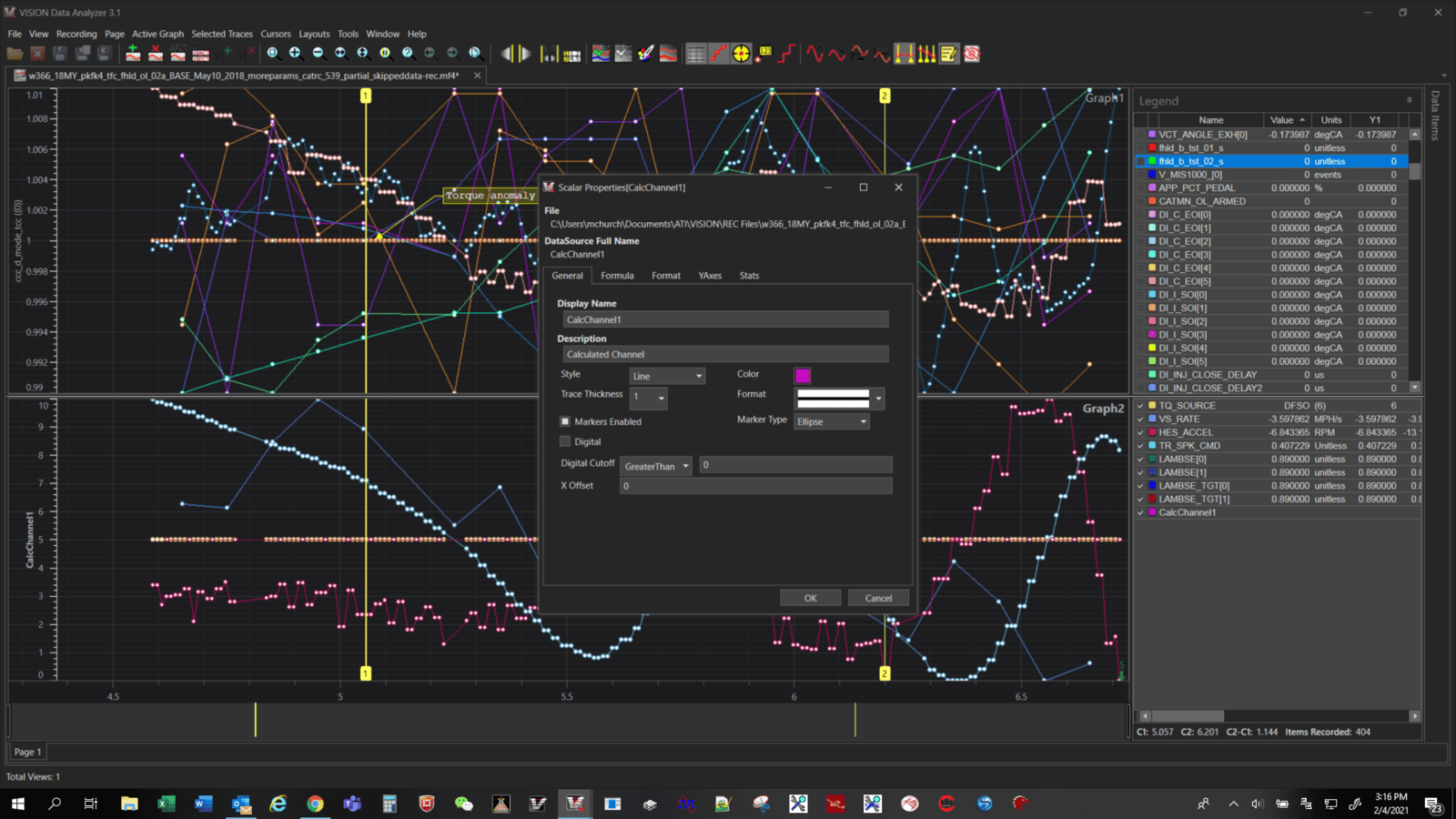Click the Legend panel pin button
Screen dimensions: 1456x819
point(1409,100)
